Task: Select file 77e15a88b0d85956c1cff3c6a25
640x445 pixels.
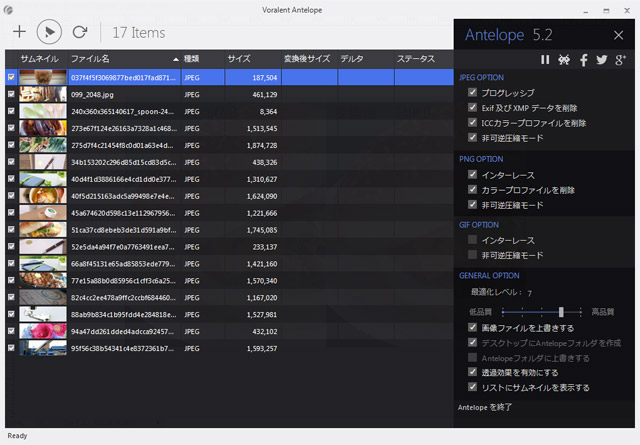Action: pos(123,281)
